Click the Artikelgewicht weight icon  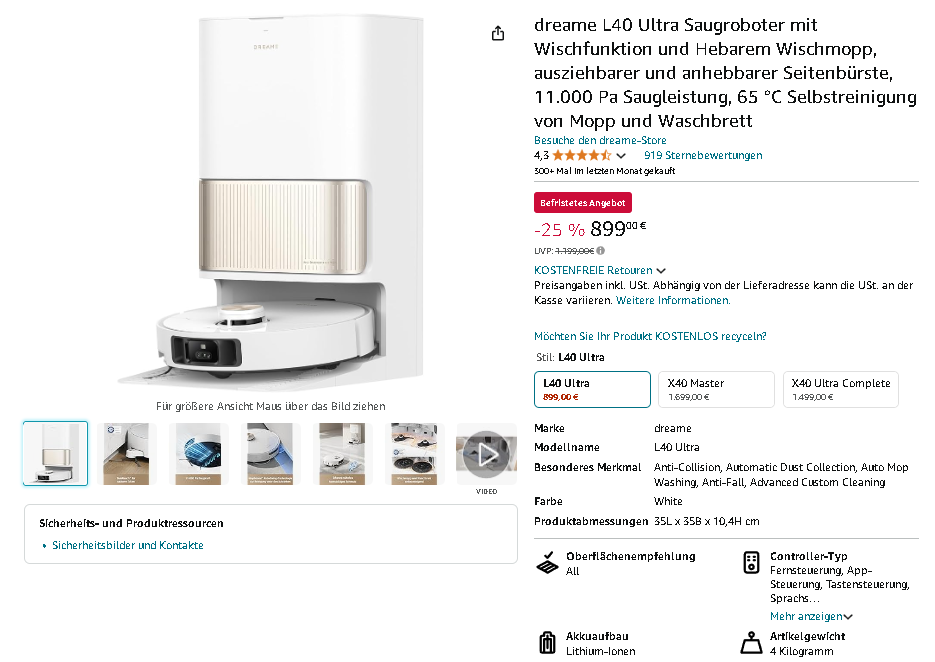pos(751,643)
